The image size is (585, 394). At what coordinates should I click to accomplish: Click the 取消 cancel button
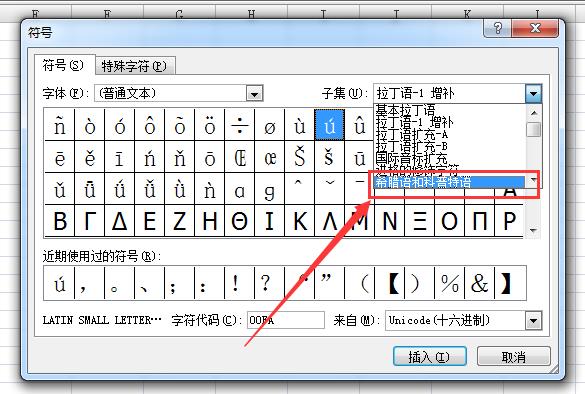[x=513, y=357]
